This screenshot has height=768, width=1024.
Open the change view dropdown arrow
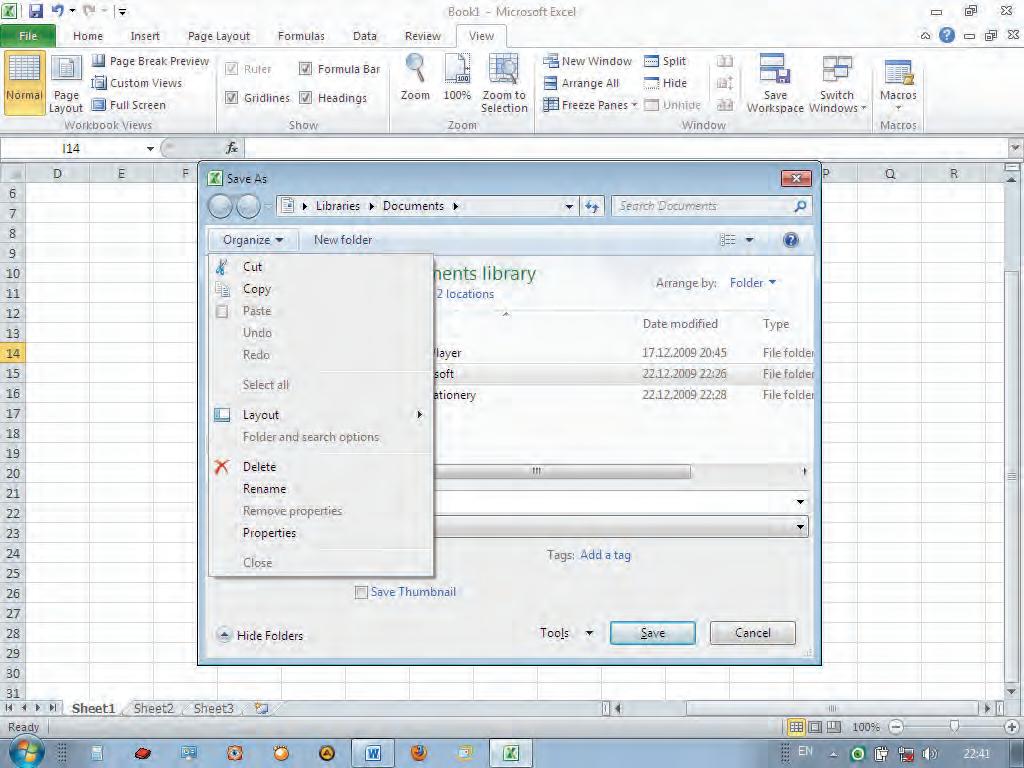pyautogui.click(x=750, y=240)
